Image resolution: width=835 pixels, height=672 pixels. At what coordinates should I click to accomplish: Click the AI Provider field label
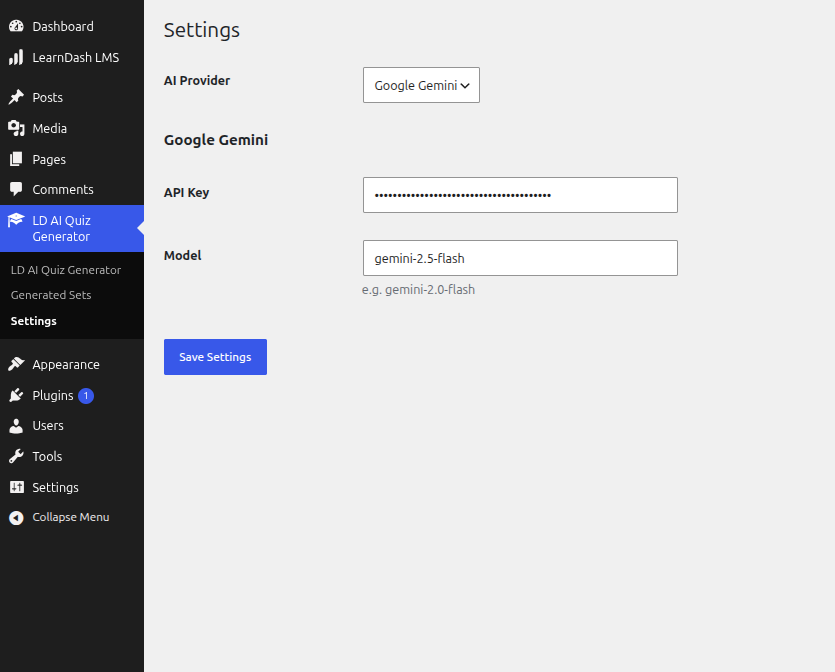(197, 80)
